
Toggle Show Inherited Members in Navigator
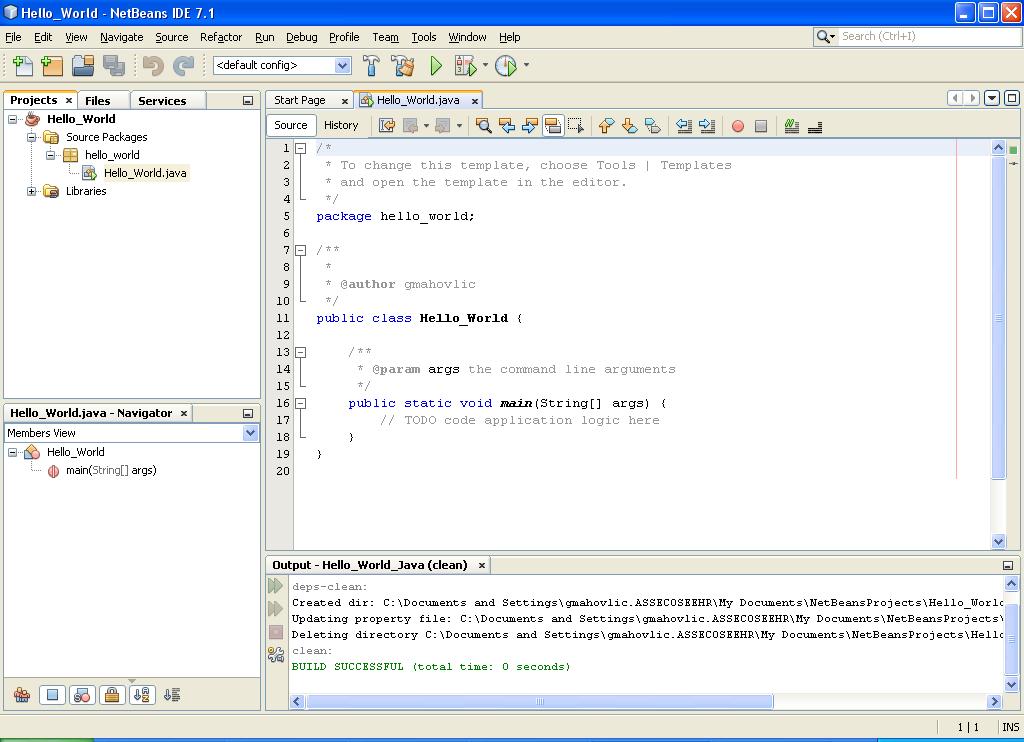pyautogui.click(x=21, y=695)
